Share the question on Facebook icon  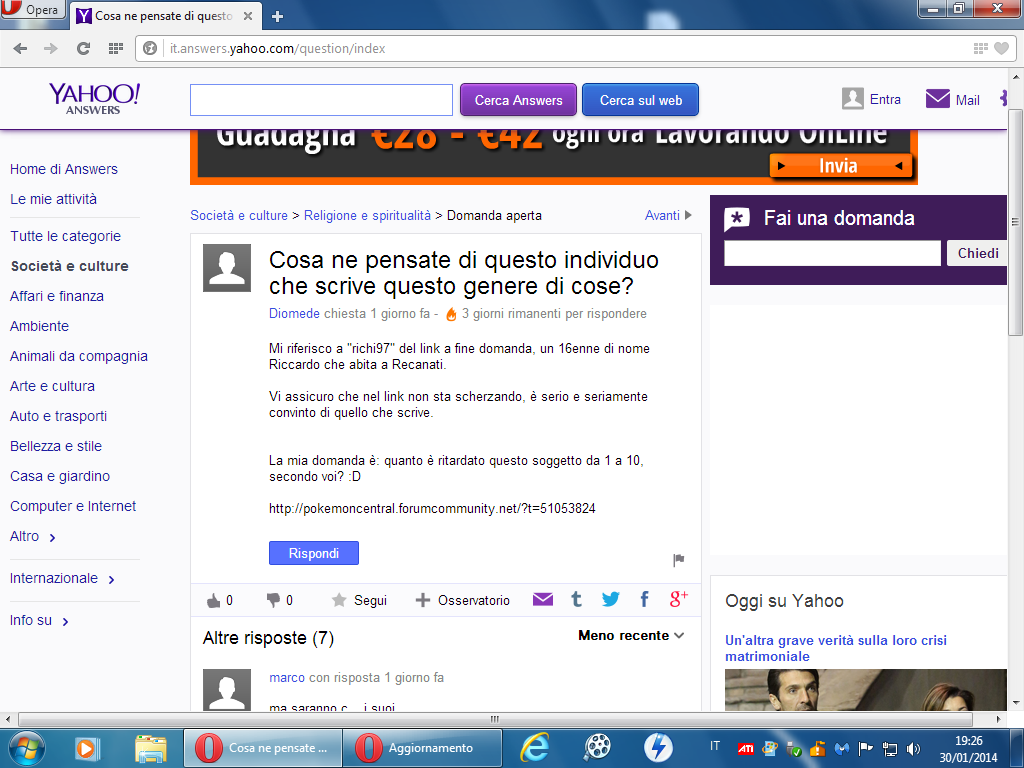(644, 600)
